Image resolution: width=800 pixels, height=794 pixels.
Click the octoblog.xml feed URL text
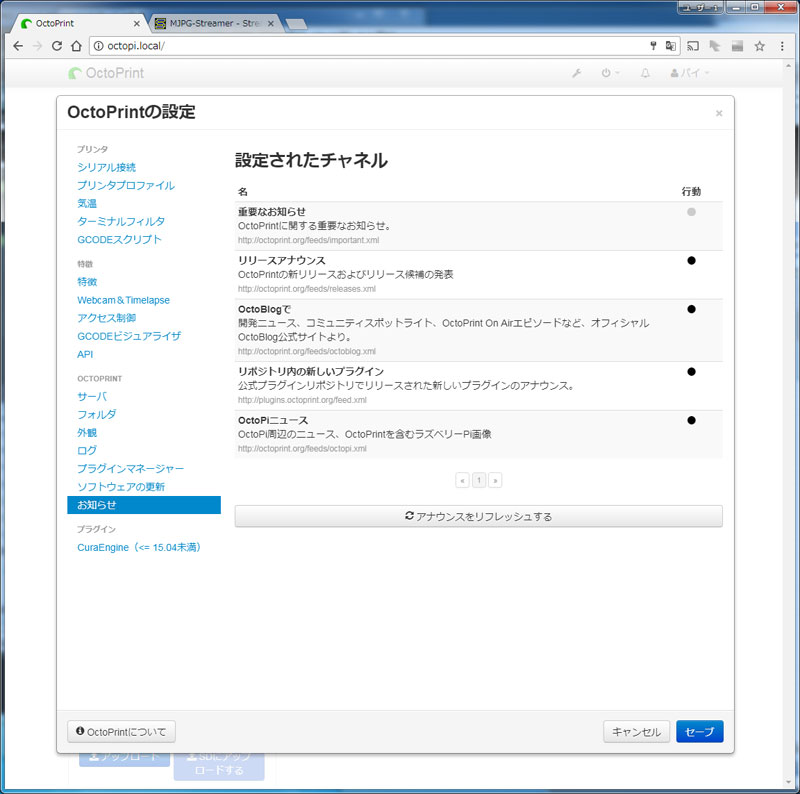(x=307, y=351)
